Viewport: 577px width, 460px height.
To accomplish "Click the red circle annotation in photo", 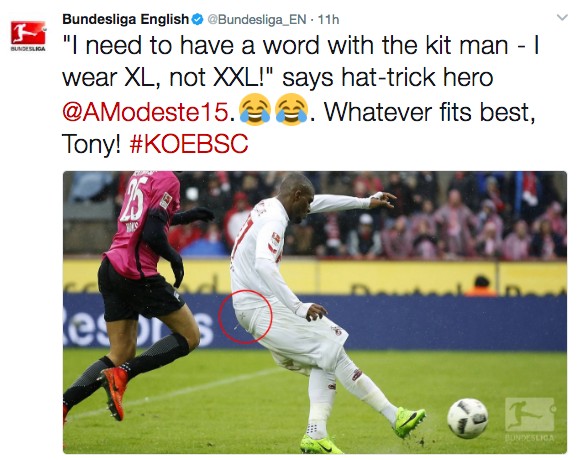I will click(245, 317).
